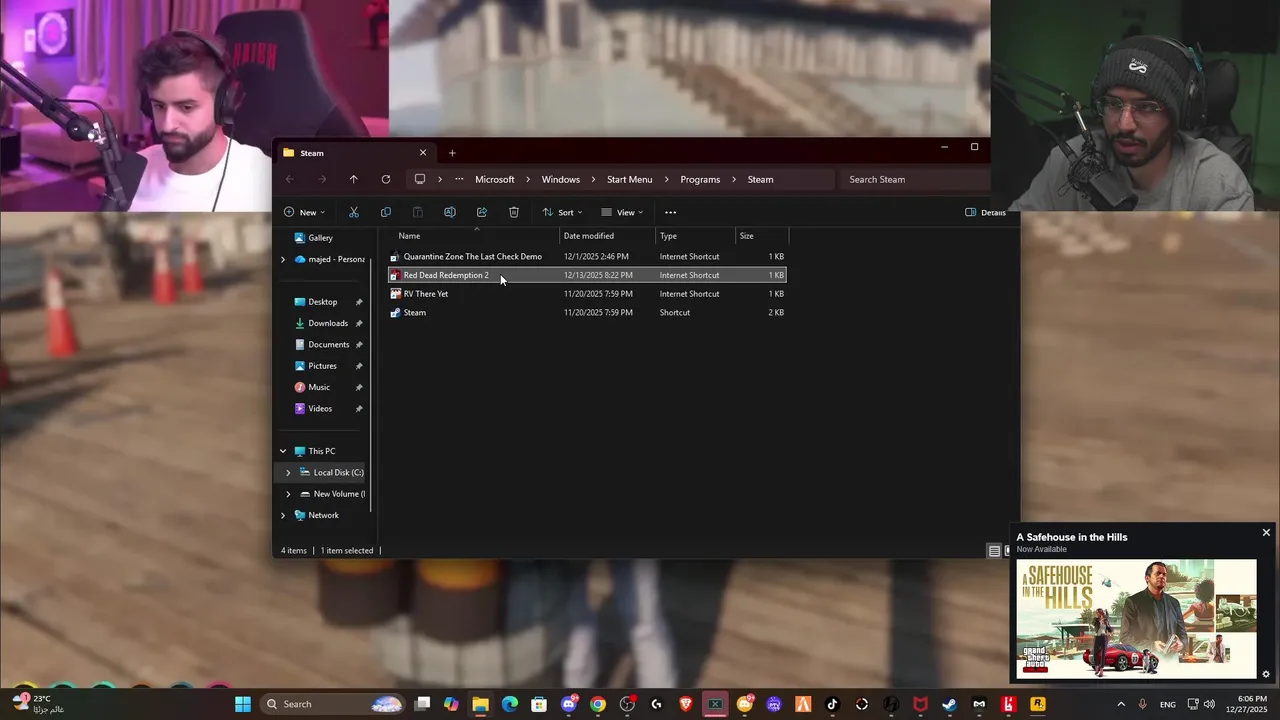Expand the Network tree node
This screenshot has height=720, width=1280.
coord(283,515)
